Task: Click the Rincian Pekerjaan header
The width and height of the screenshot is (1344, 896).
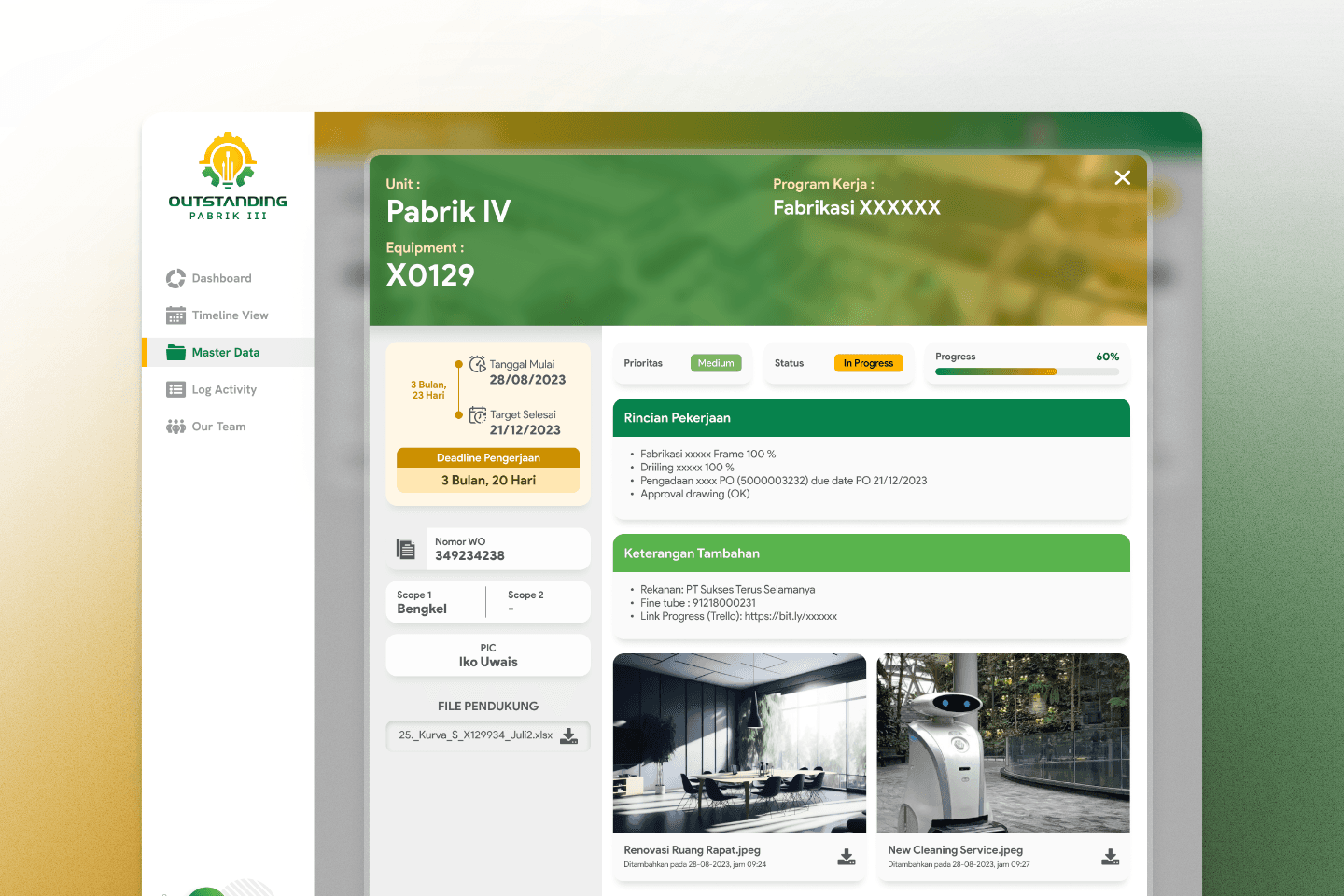Action: point(872,417)
